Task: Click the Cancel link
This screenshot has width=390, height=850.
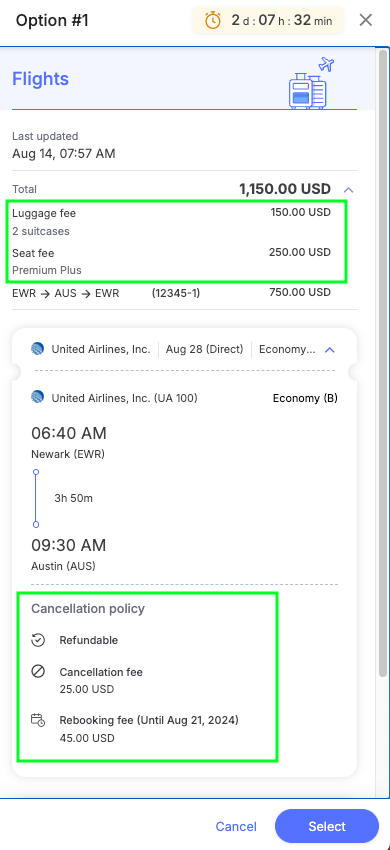Action: pyautogui.click(x=236, y=826)
